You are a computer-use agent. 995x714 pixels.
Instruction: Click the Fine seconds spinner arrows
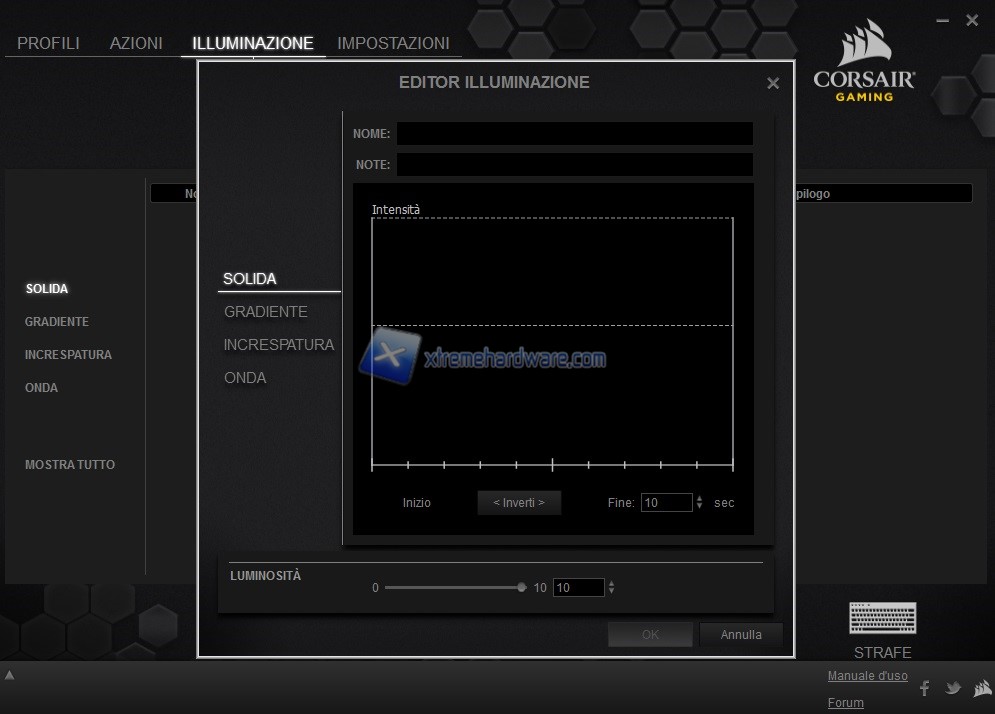click(x=699, y=503)
